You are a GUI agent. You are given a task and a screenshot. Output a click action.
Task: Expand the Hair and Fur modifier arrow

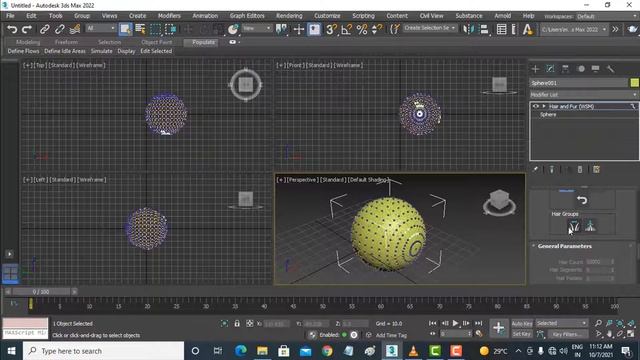point(544,106)
